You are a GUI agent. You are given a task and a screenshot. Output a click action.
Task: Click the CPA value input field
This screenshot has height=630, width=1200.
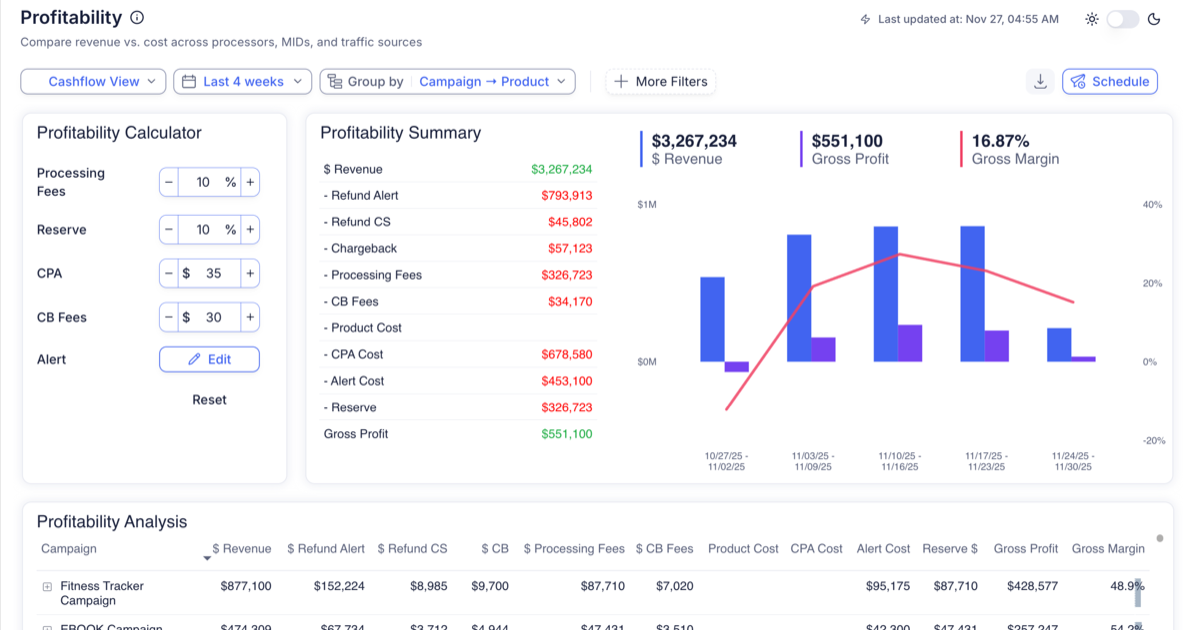pyautogui.click(x=213, y=273)
